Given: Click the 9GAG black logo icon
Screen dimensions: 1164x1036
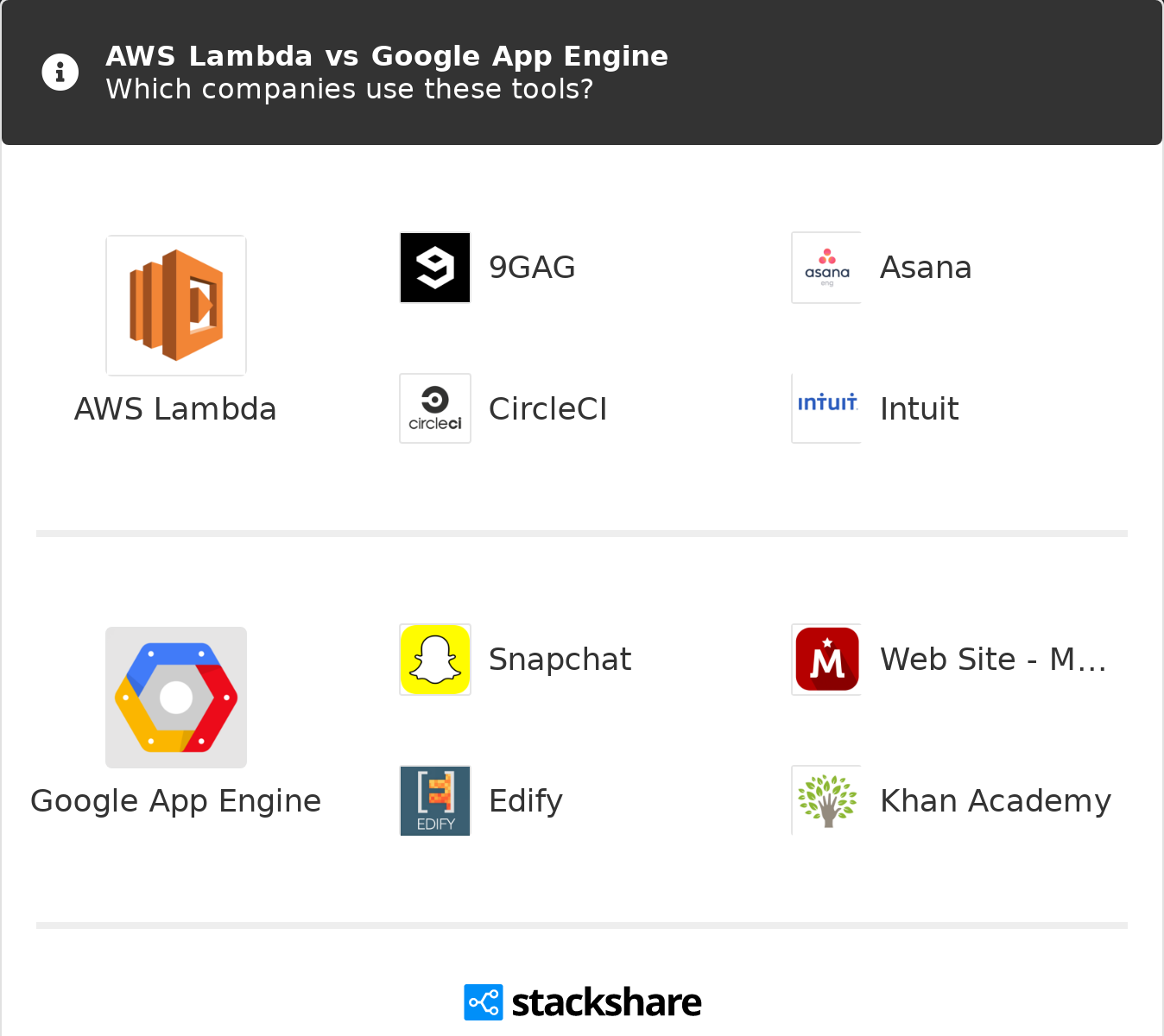Looking at the screenshot, I should point(435,268).
